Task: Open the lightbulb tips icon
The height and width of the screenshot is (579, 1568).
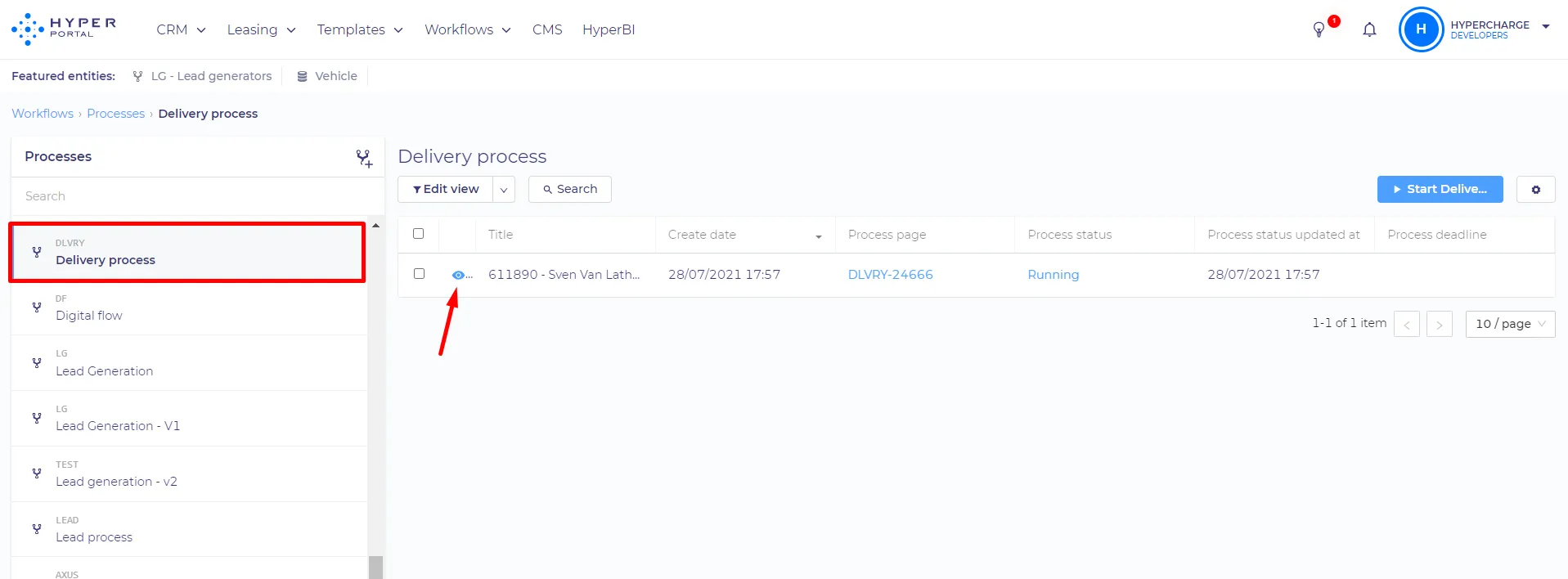Action: point(1319,29)
